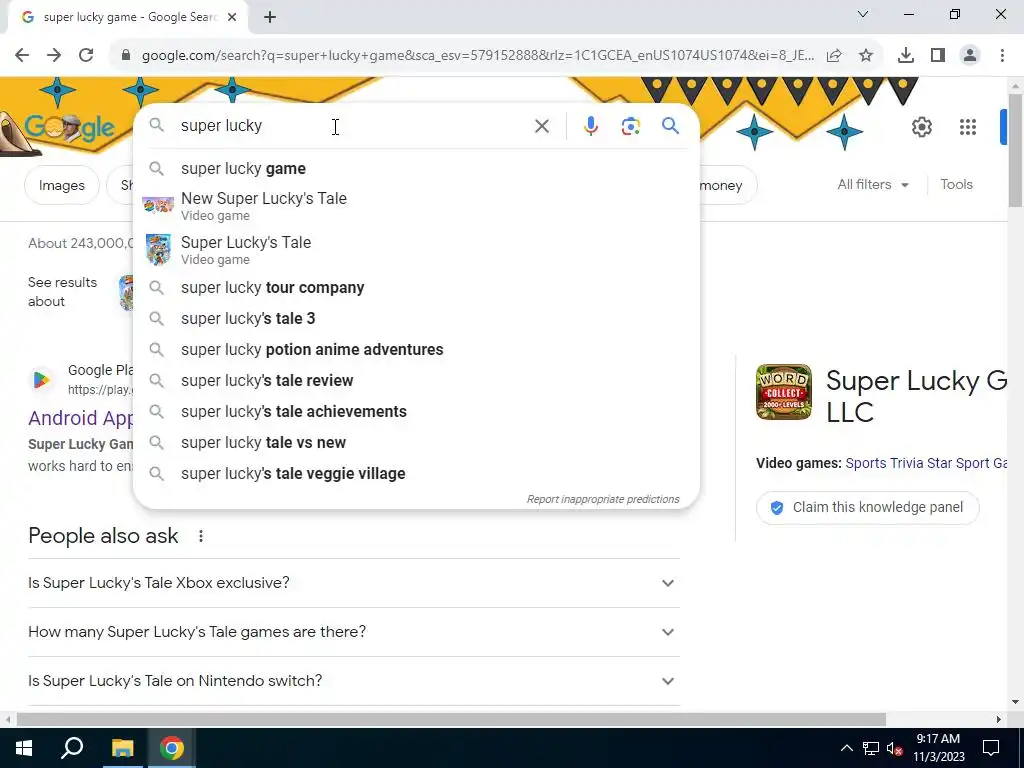Toggle Chrome side panel icon
Viewport: 1024px width, 768px height.
938,56
